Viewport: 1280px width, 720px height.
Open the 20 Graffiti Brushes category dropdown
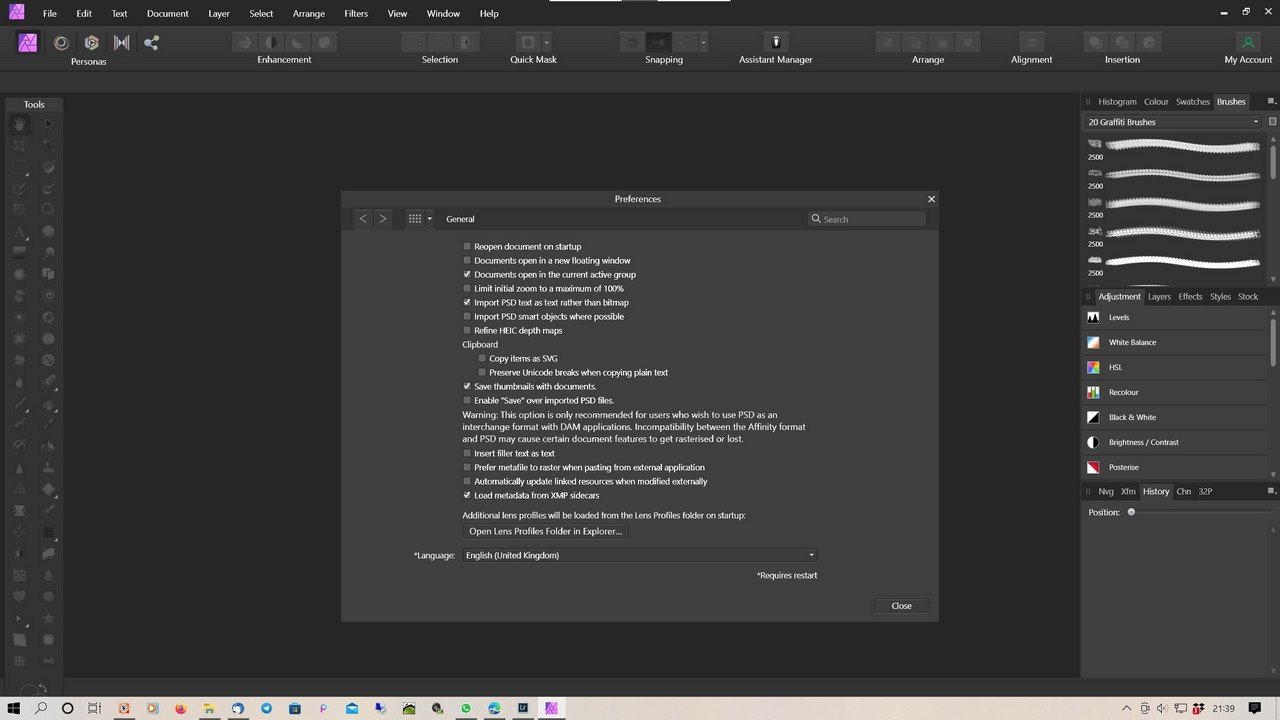coord(1173,122)
